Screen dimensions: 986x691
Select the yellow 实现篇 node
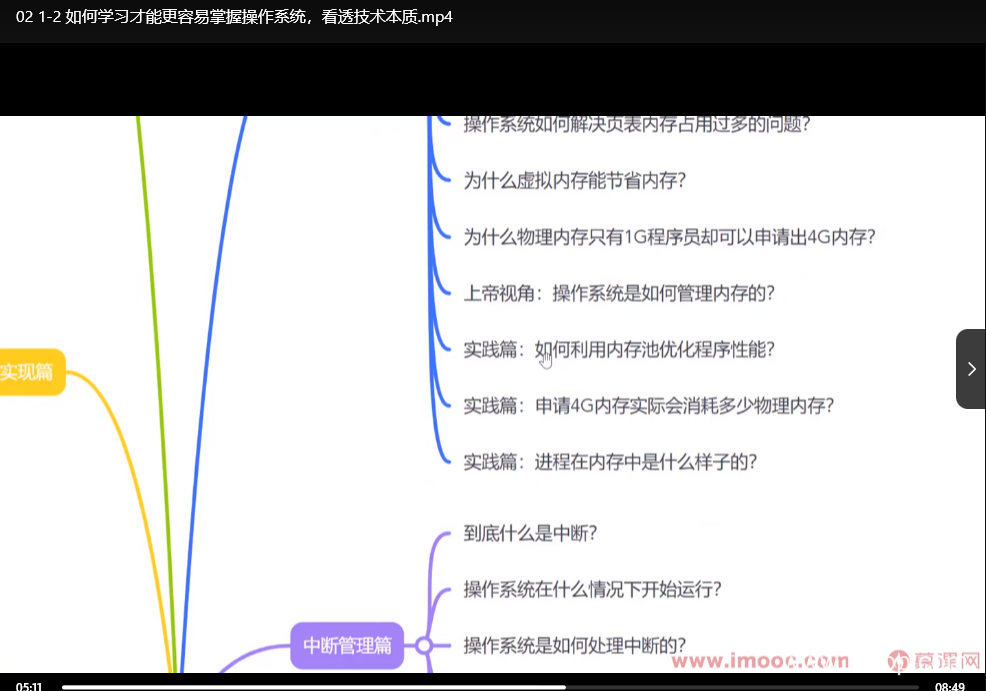(x=29, y=372)
